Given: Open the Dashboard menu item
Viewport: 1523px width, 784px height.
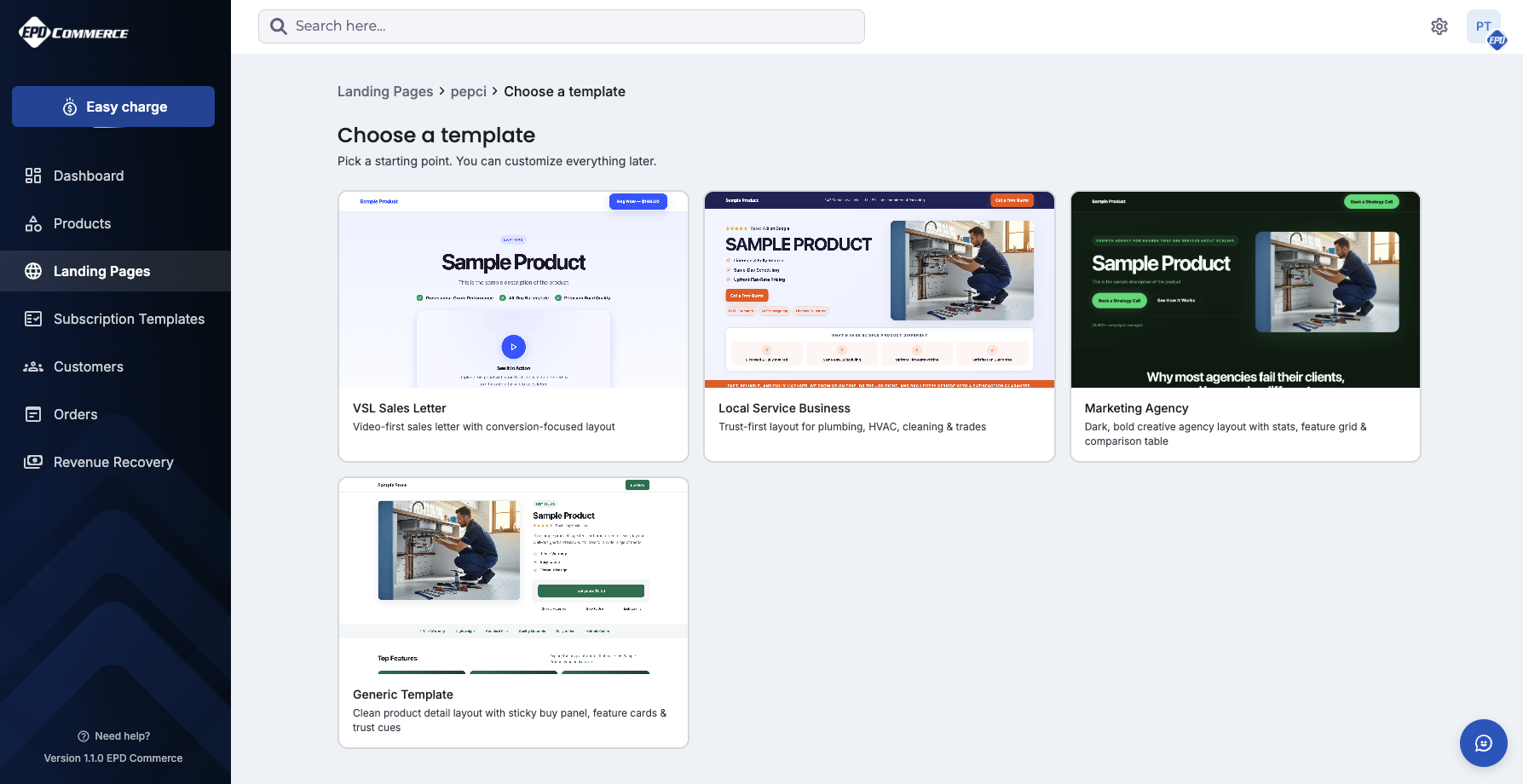Looking at the screenshot, I should (x=115, y=176).
